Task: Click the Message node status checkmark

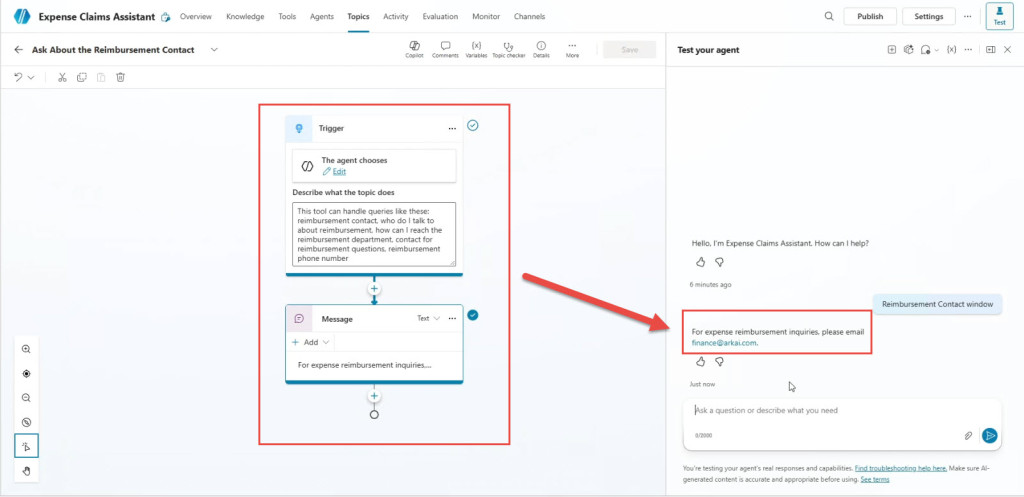Action: pos(473,315)
